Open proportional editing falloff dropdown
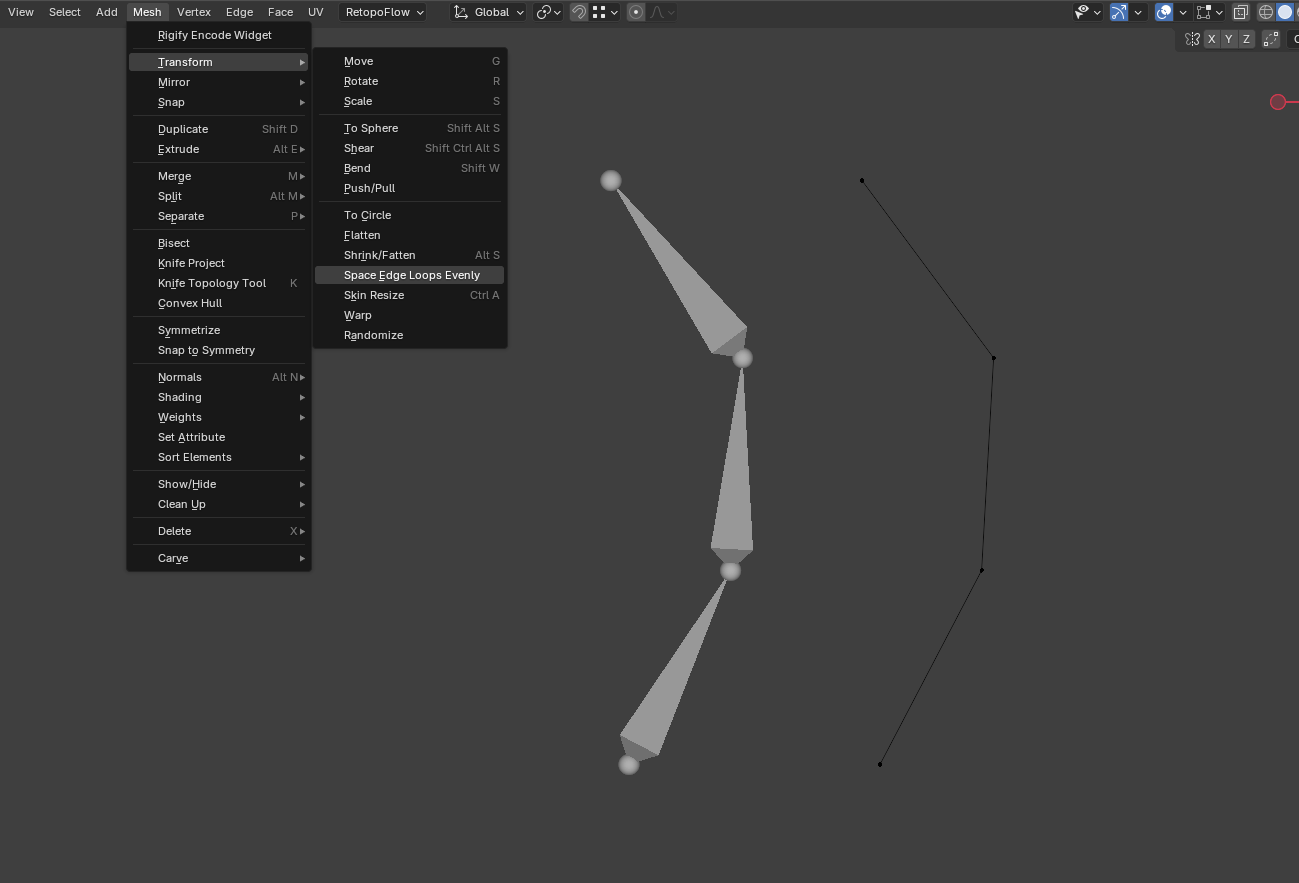 (x=662, y=12)
